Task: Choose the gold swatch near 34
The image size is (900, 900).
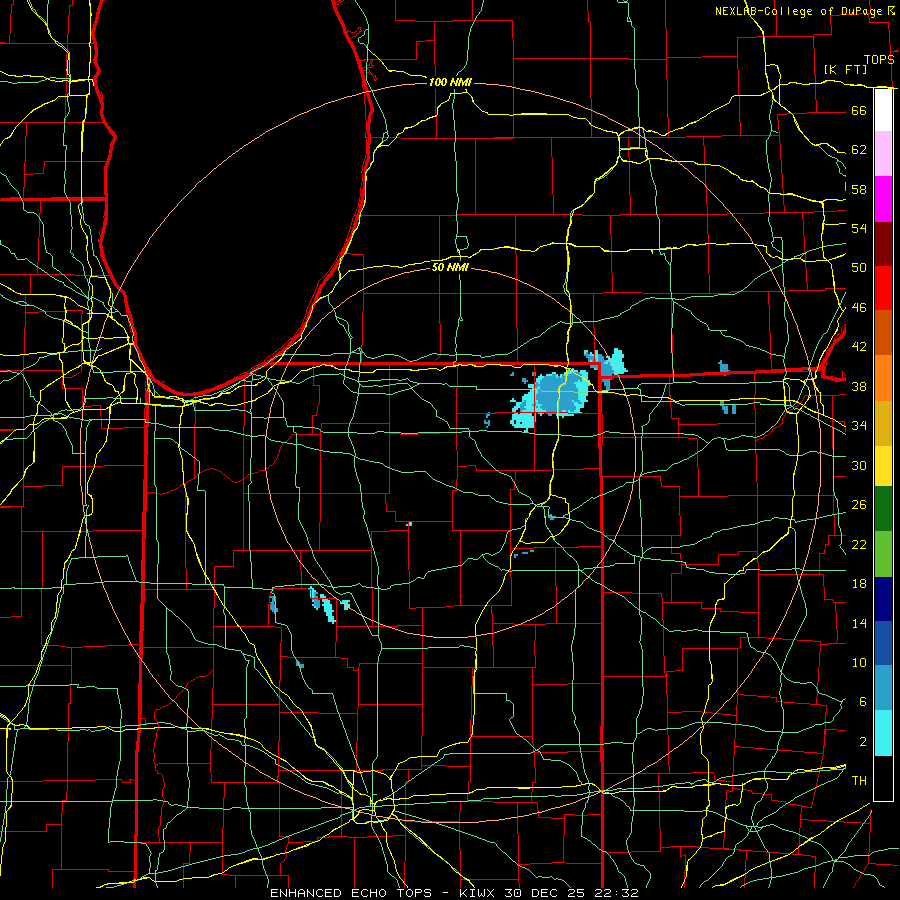Action: tap(883, 423)
